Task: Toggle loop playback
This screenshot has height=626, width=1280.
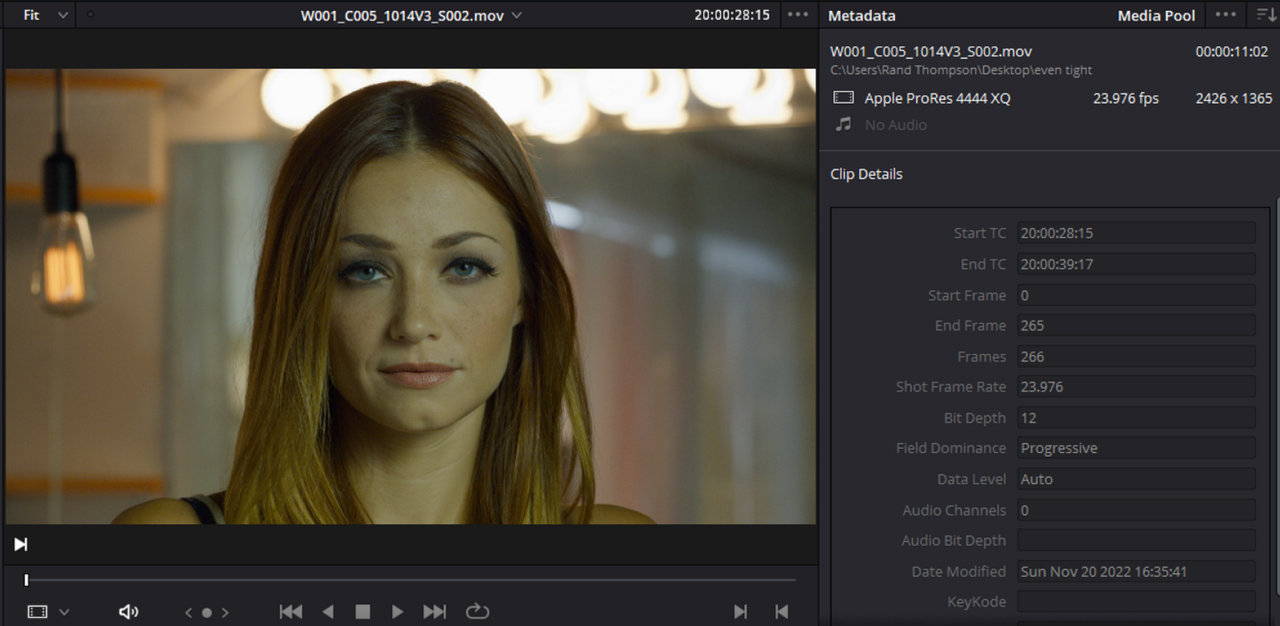Action: 478,611
